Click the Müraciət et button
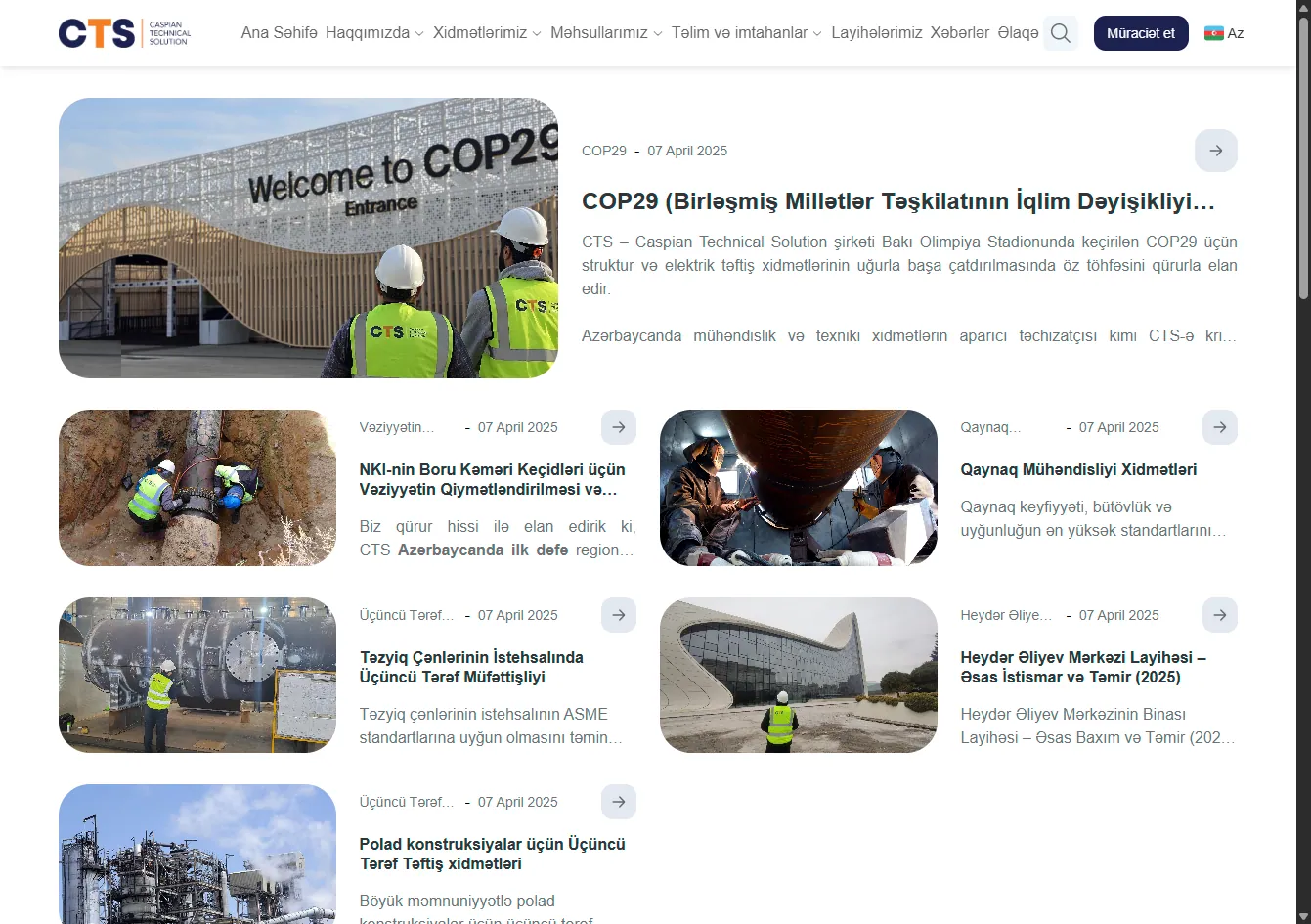Image resolution: width=1311 pixels, height=924 pixels. pyautogui.click(x=1141, y=33)
